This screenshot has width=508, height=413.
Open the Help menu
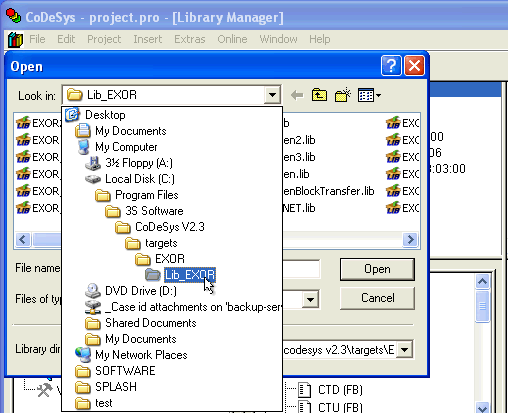click(x=320, y=39)
